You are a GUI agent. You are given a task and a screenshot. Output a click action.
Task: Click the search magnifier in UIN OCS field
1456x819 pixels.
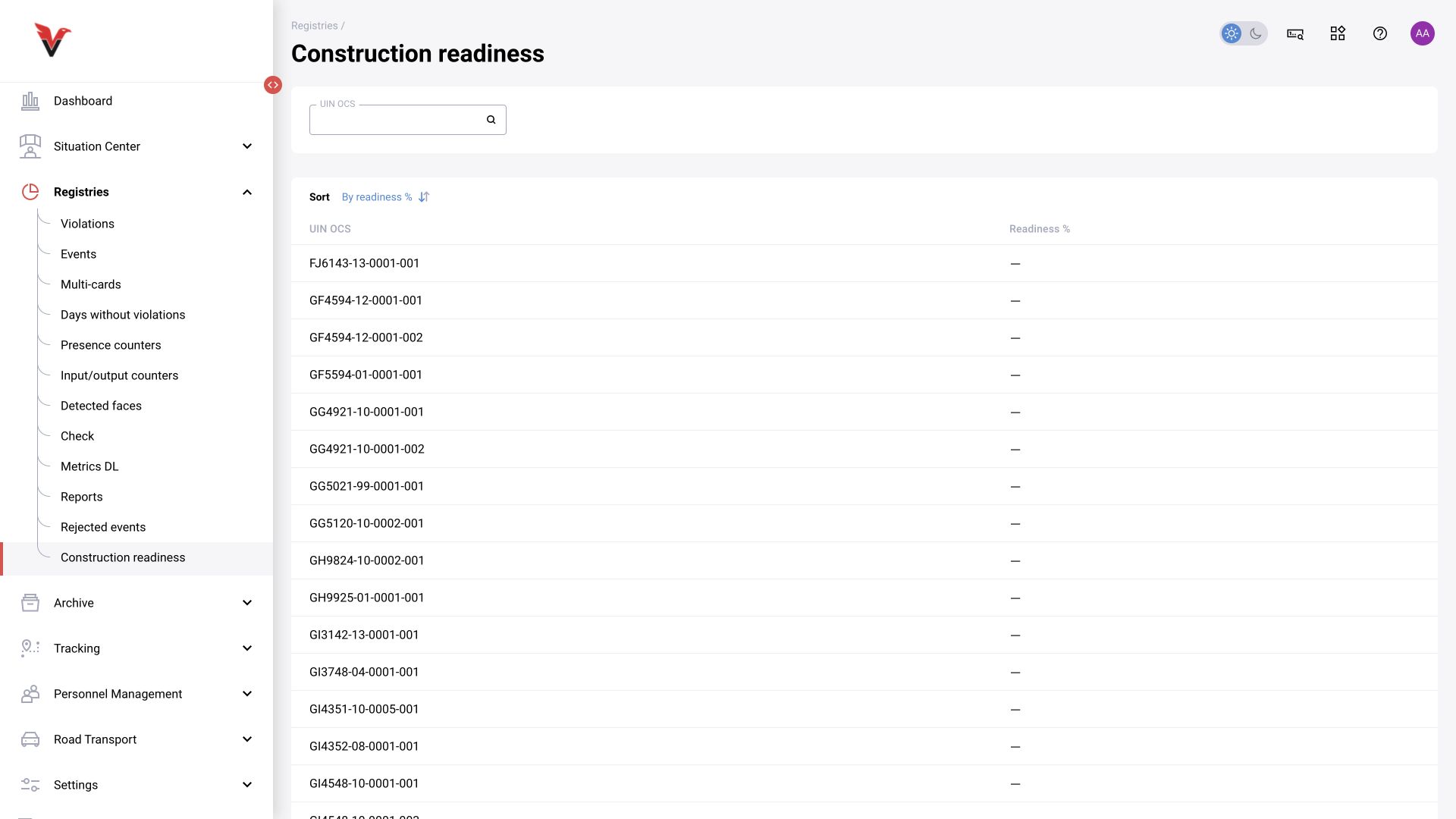491,120
